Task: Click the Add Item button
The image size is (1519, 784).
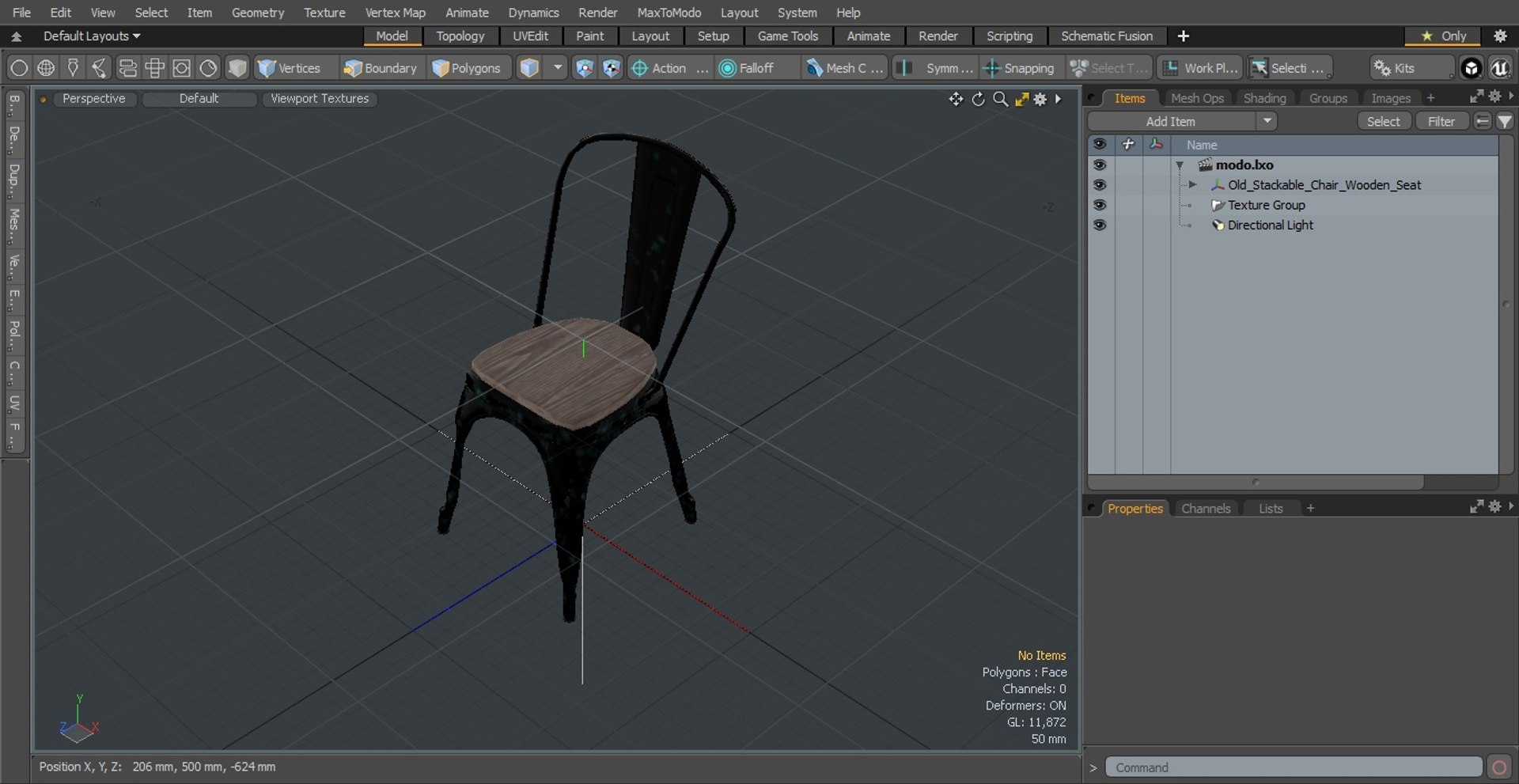Action: point(1171,121)
